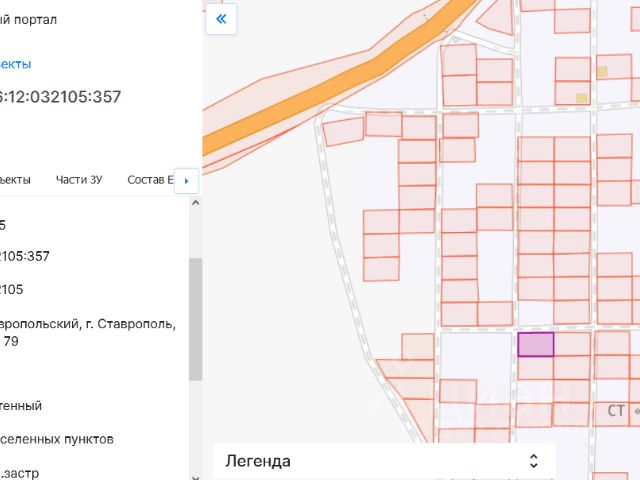Open the Части ЗУ tab
The image size is (640, 480).
pyautogui.click(x=79, y=180)
